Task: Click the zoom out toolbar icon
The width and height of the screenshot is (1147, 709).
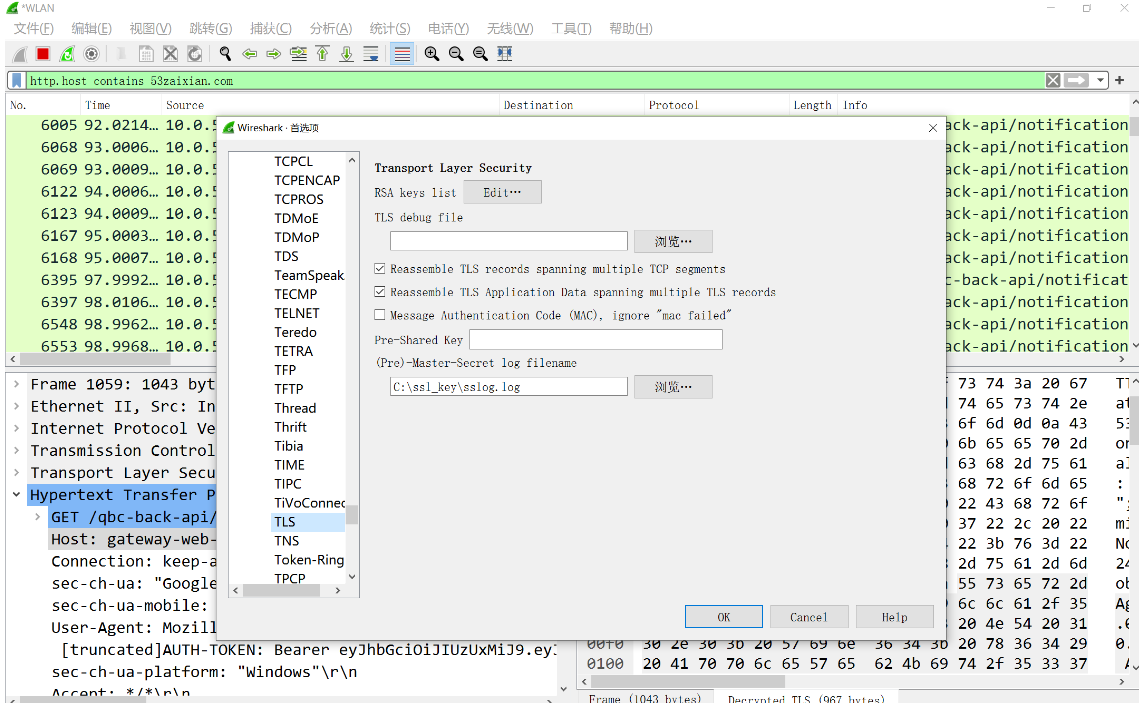Action: coord(456,53)
